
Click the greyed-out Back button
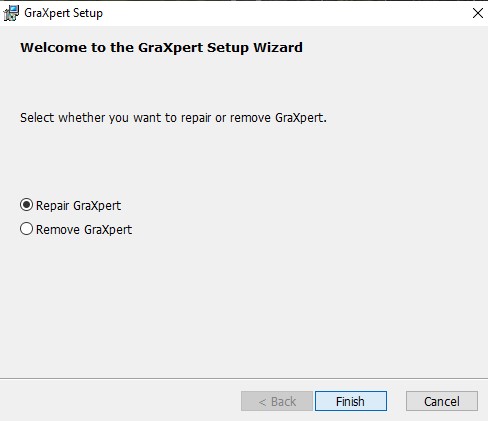point(277,401)
